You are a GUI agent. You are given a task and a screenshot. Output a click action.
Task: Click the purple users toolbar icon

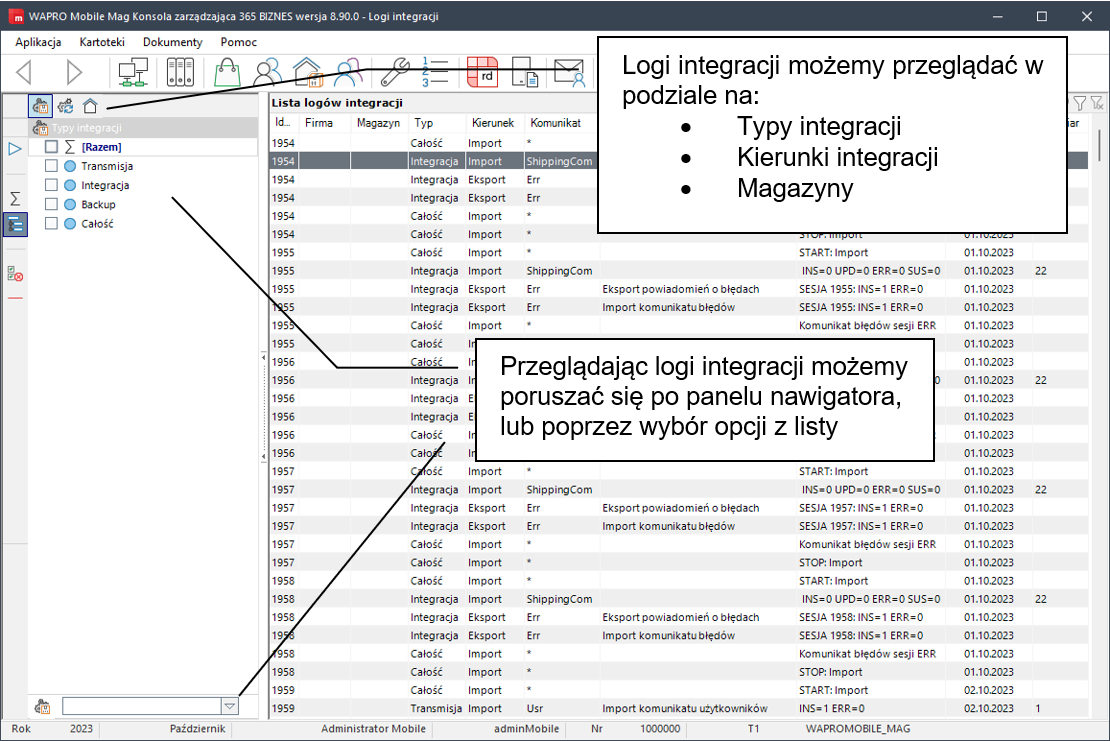[349, 72]
